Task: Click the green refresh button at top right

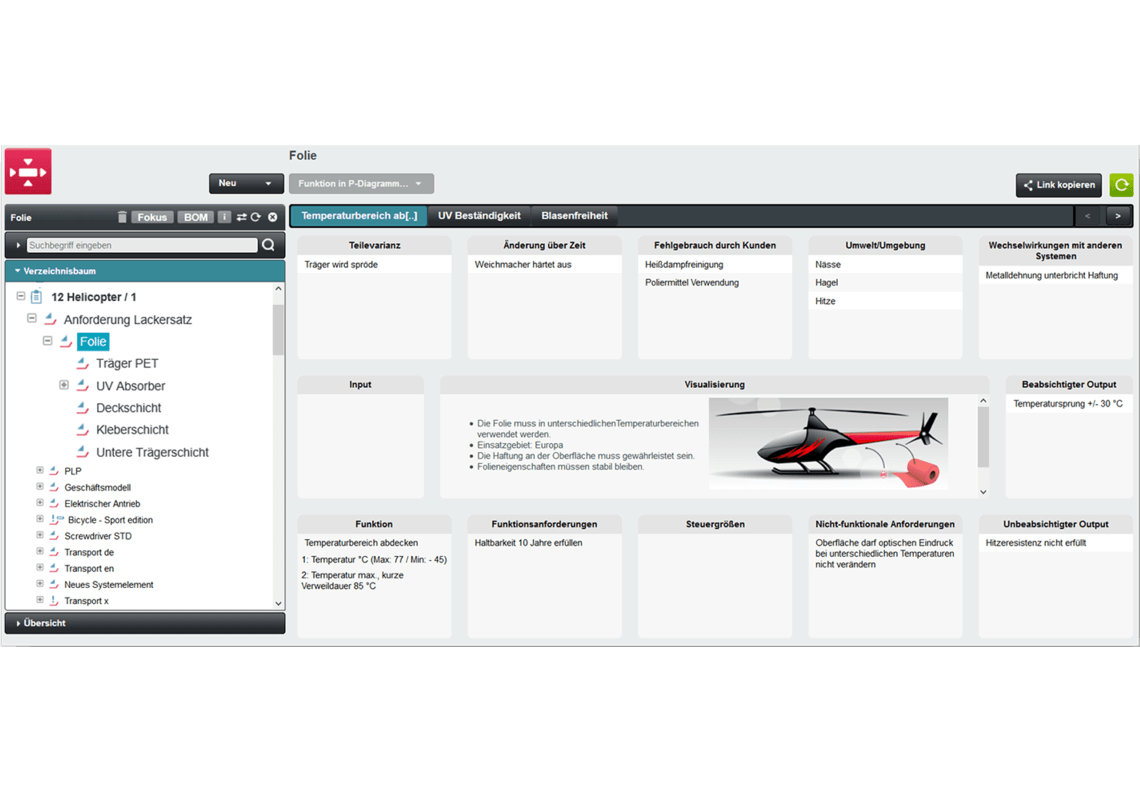Action: click(1121, 184)
